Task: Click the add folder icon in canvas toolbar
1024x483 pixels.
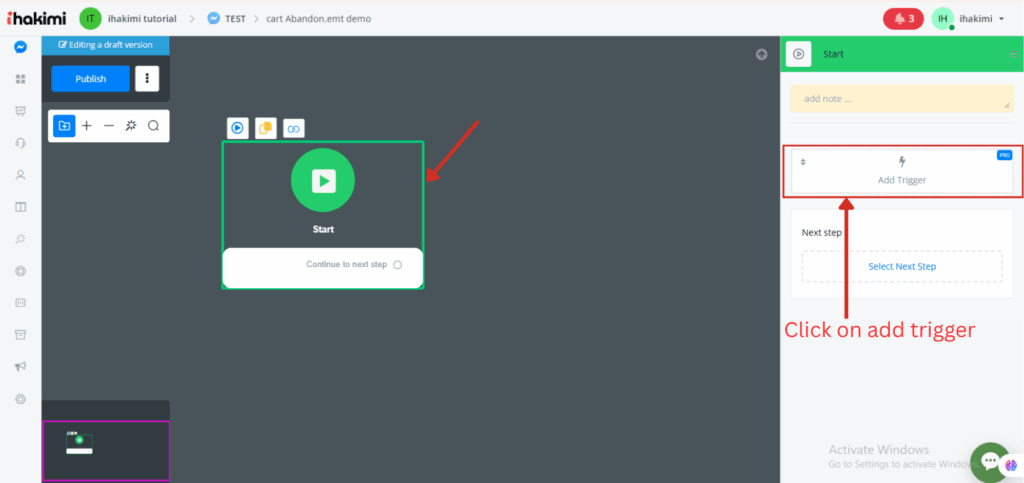Action: (x=64, y=126)
